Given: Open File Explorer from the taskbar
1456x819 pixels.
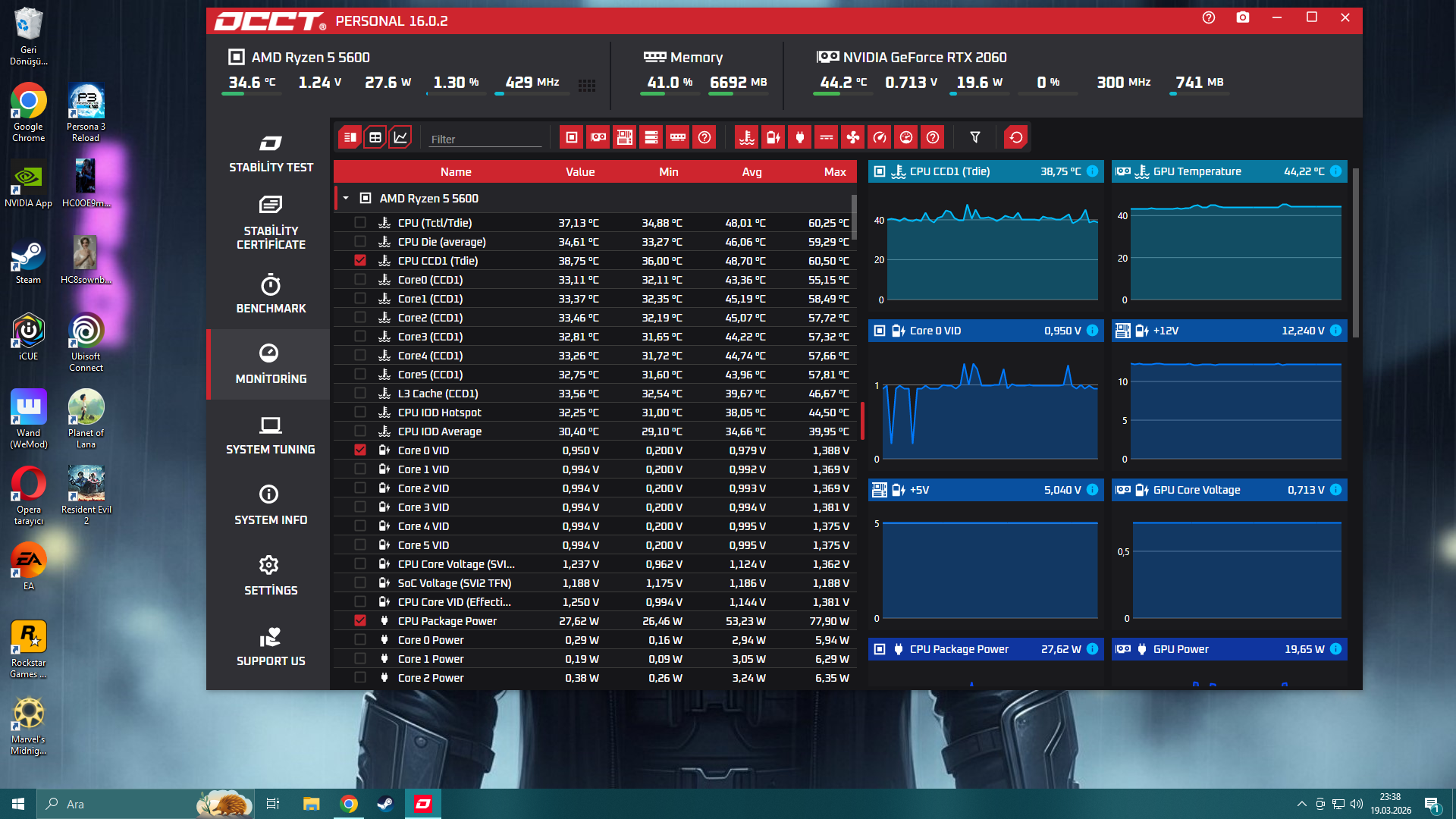Looking at the screenshot, I should [311, 804].
